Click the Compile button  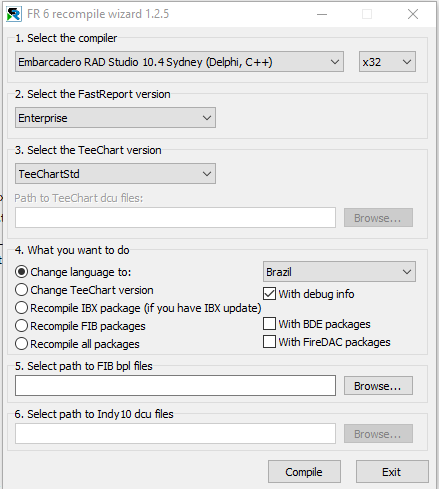tap(304, 472)
